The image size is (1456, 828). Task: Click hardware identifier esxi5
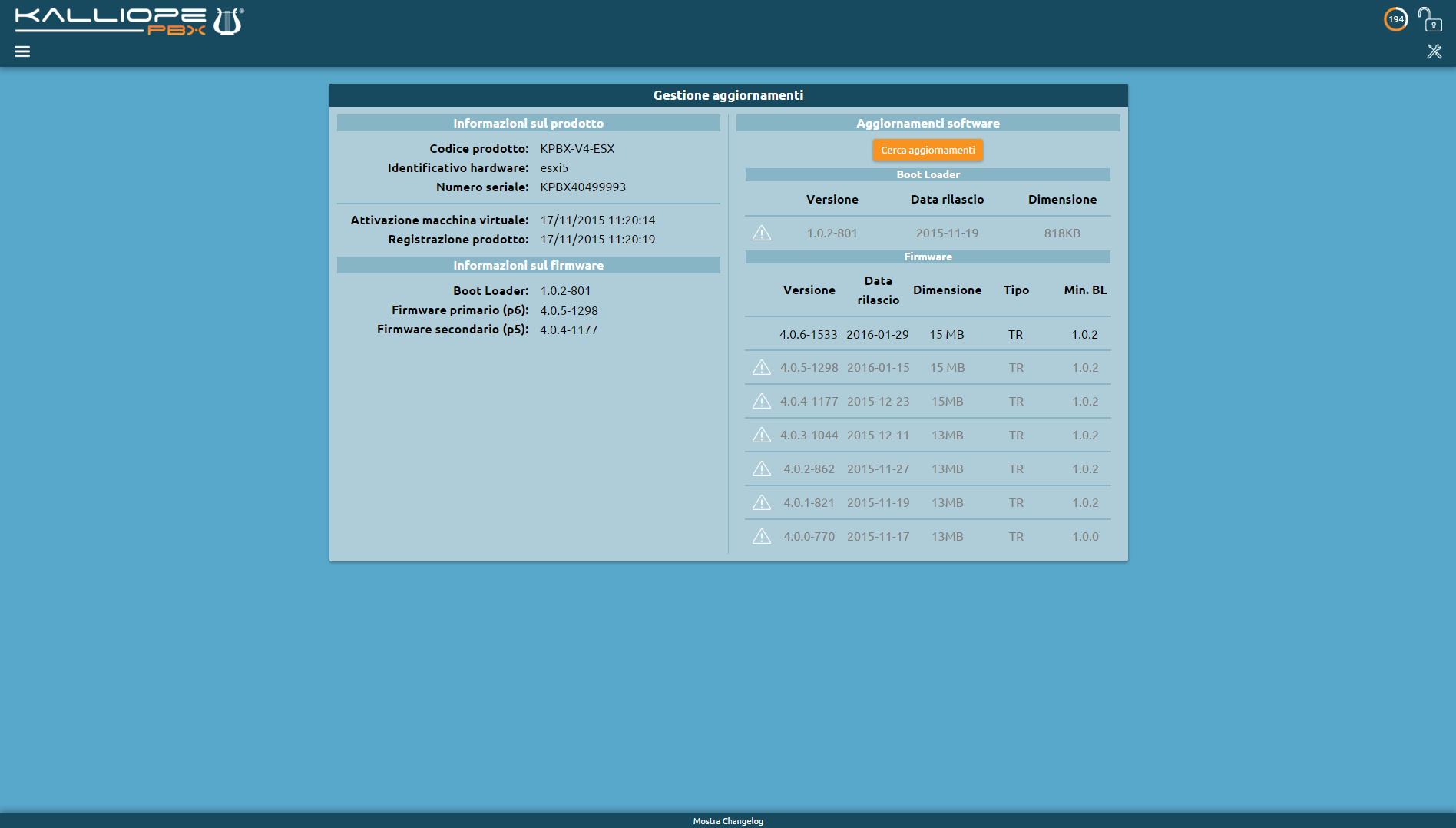(554, 167)
